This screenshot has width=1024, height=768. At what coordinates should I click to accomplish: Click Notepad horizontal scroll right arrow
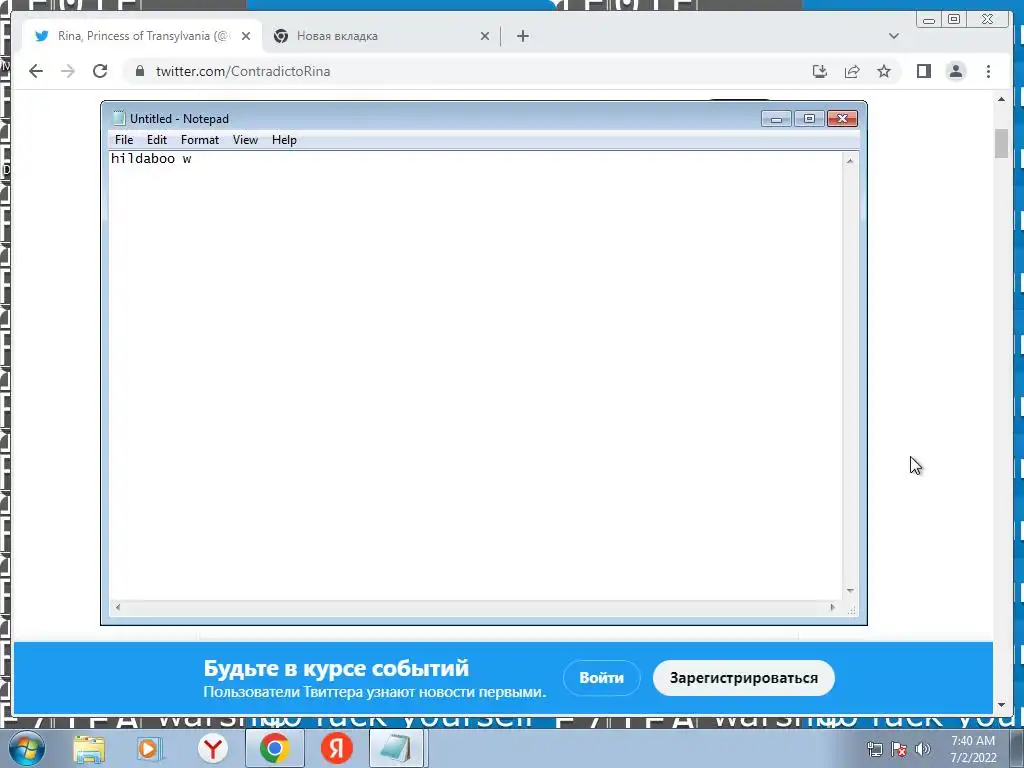pyautogui.click(x=833, y=607)
